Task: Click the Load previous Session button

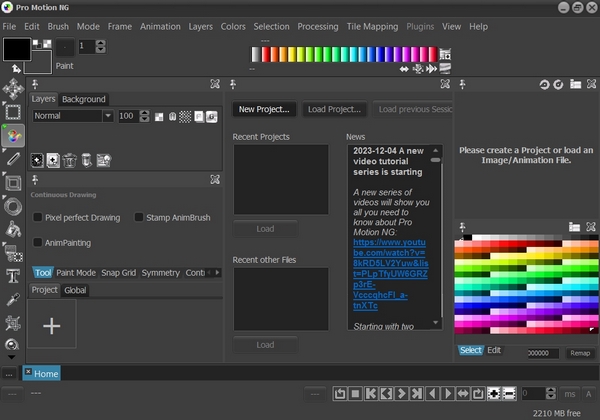Action: point(412,109)
